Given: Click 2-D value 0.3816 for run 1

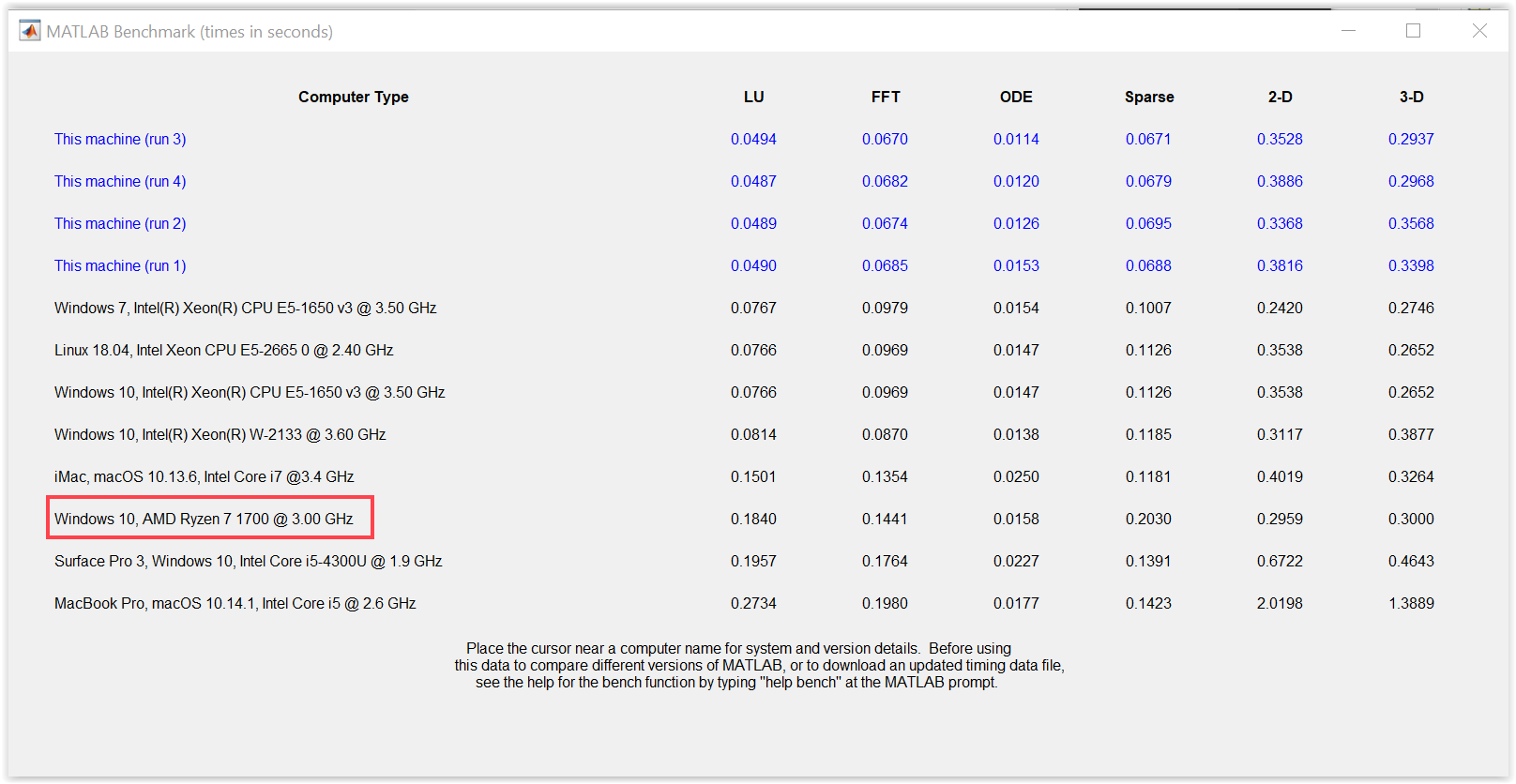Looking at the screenshot, I should [x=1281, y=265].
